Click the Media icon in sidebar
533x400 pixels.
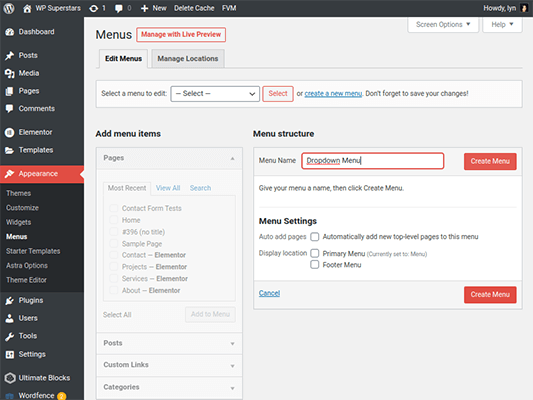(x=10, y=73)
